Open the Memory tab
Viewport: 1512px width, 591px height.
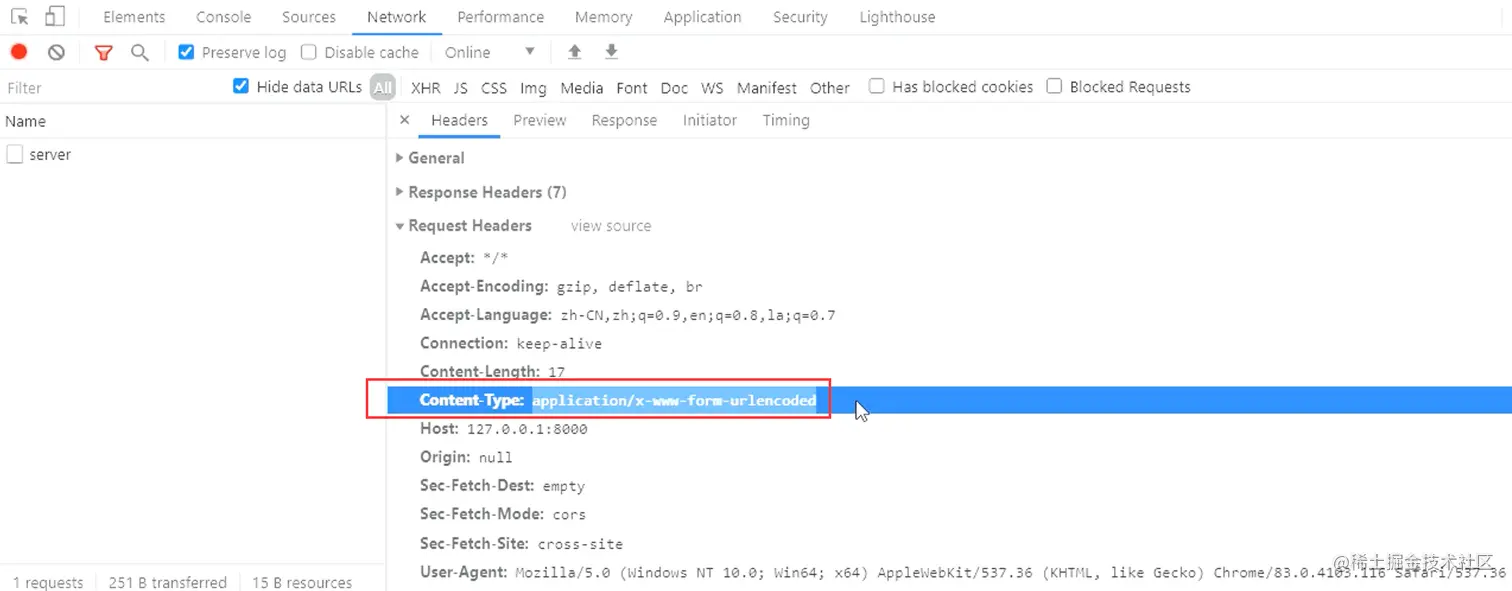pos(604,17)
